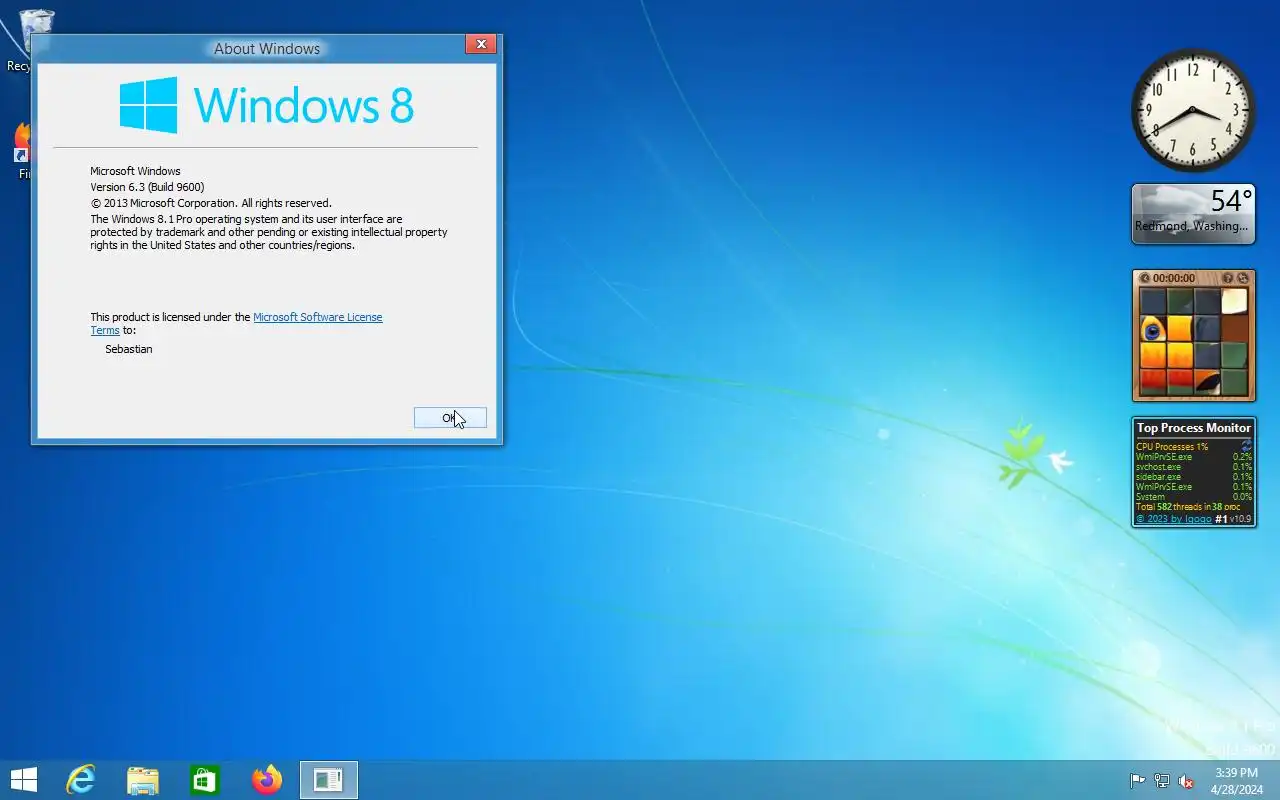The height and width of the screenshot is (800, 1280).
Task: Click the About Windows title bar text
Action: click(267, 48)
